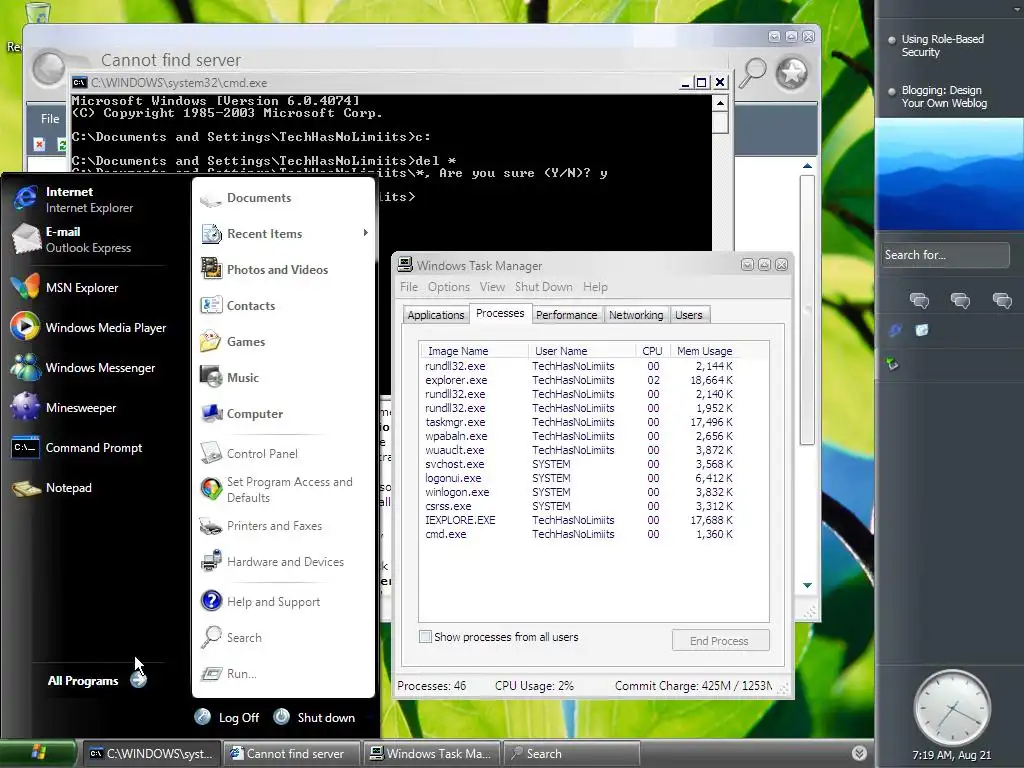
Task: Sort processes by CPU column
Action: (652, 351)
